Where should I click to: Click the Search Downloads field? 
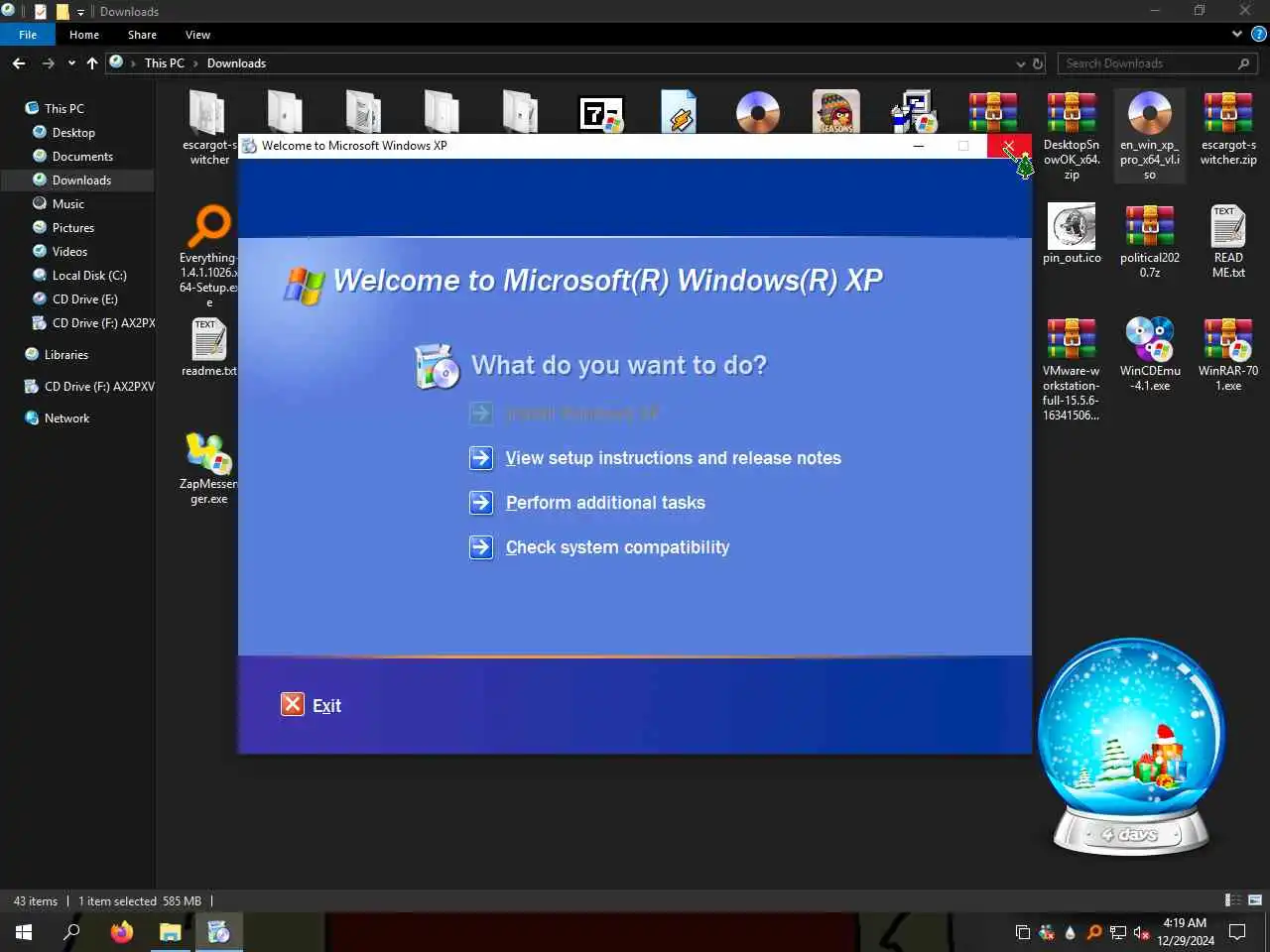tap(1158, 63)
